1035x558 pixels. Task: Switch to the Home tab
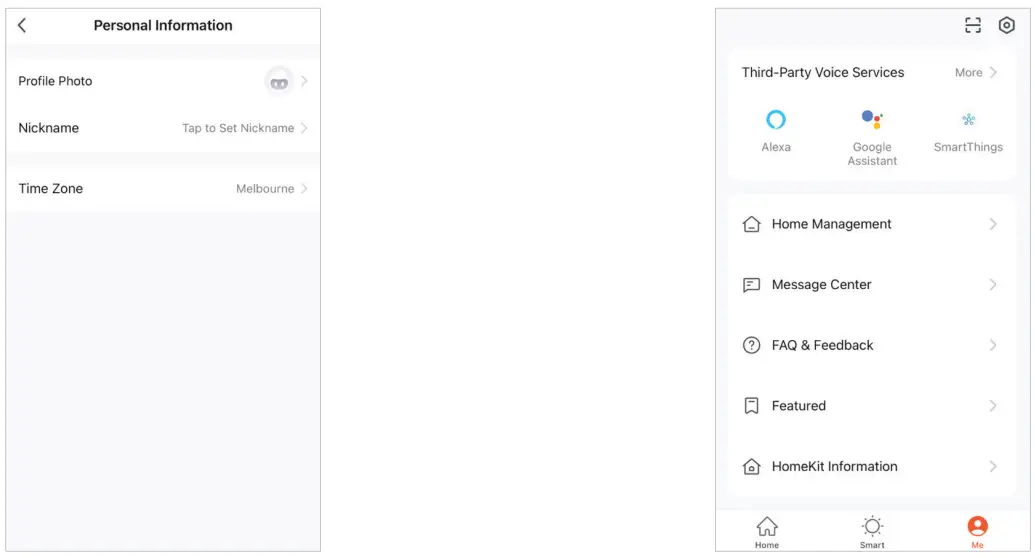(x=767, y=531)
